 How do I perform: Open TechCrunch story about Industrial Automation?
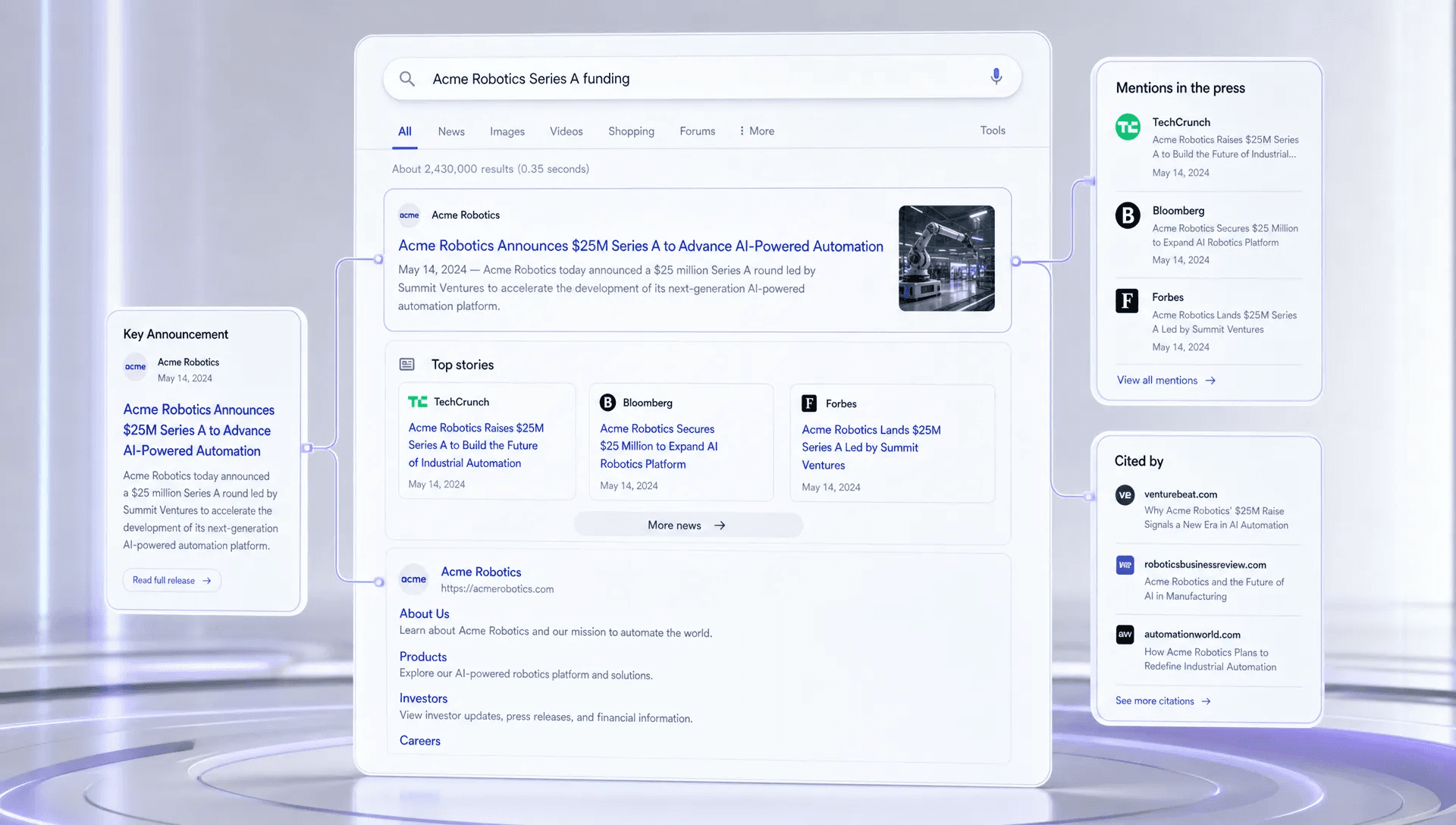pos(476,446)
